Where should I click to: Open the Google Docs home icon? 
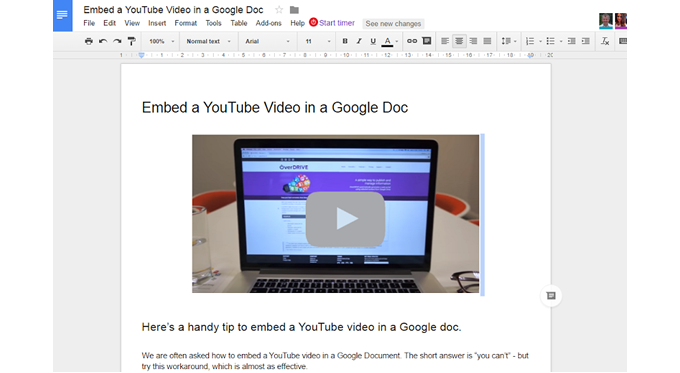click(x=62, y=15)
